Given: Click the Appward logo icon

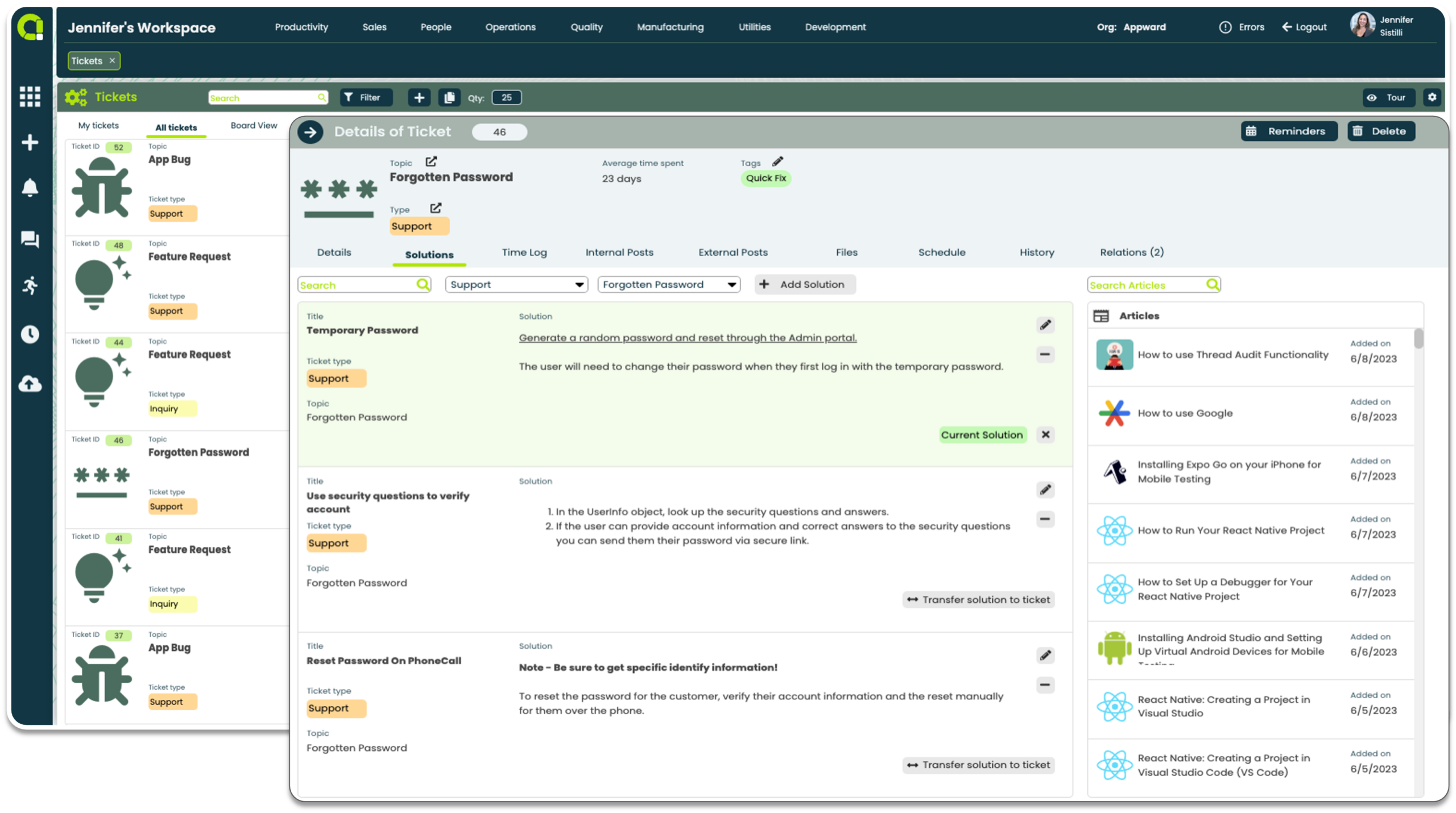Looking at the screenshot, I should click(x=30, y=27).
